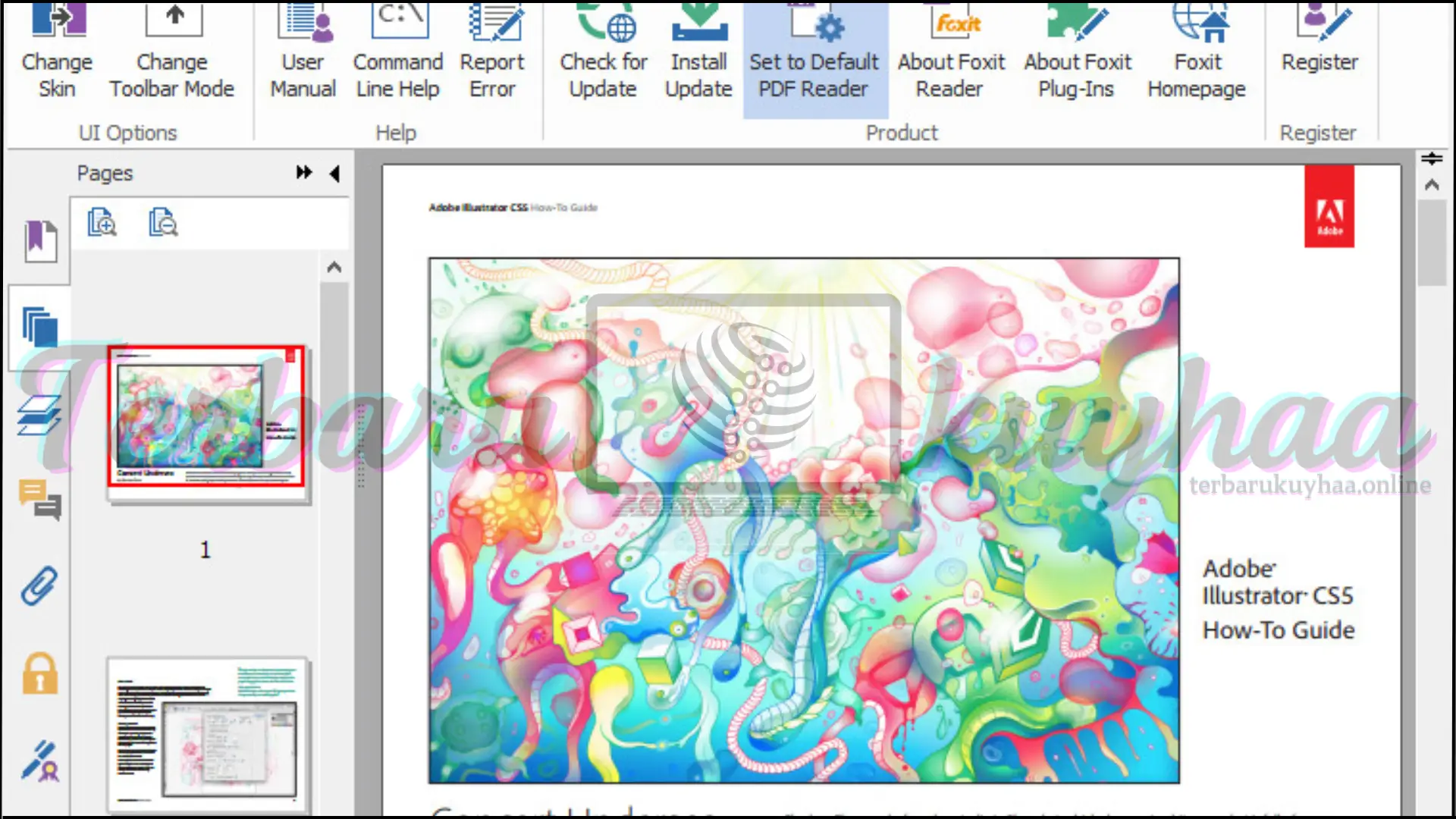Collapse the Pages panel with left arrow
Viewport: 1456px width, 819px height.
click(334, 174)
